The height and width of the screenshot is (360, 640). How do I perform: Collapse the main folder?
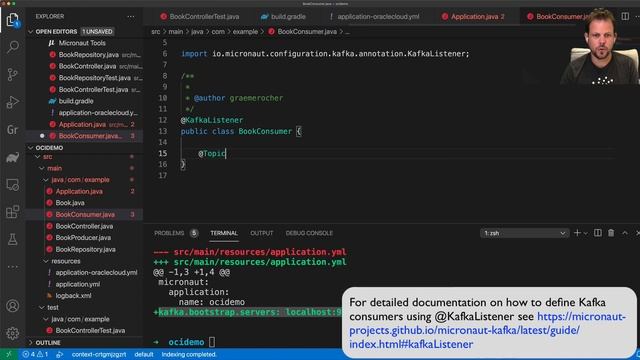click(x=42, y=168)
